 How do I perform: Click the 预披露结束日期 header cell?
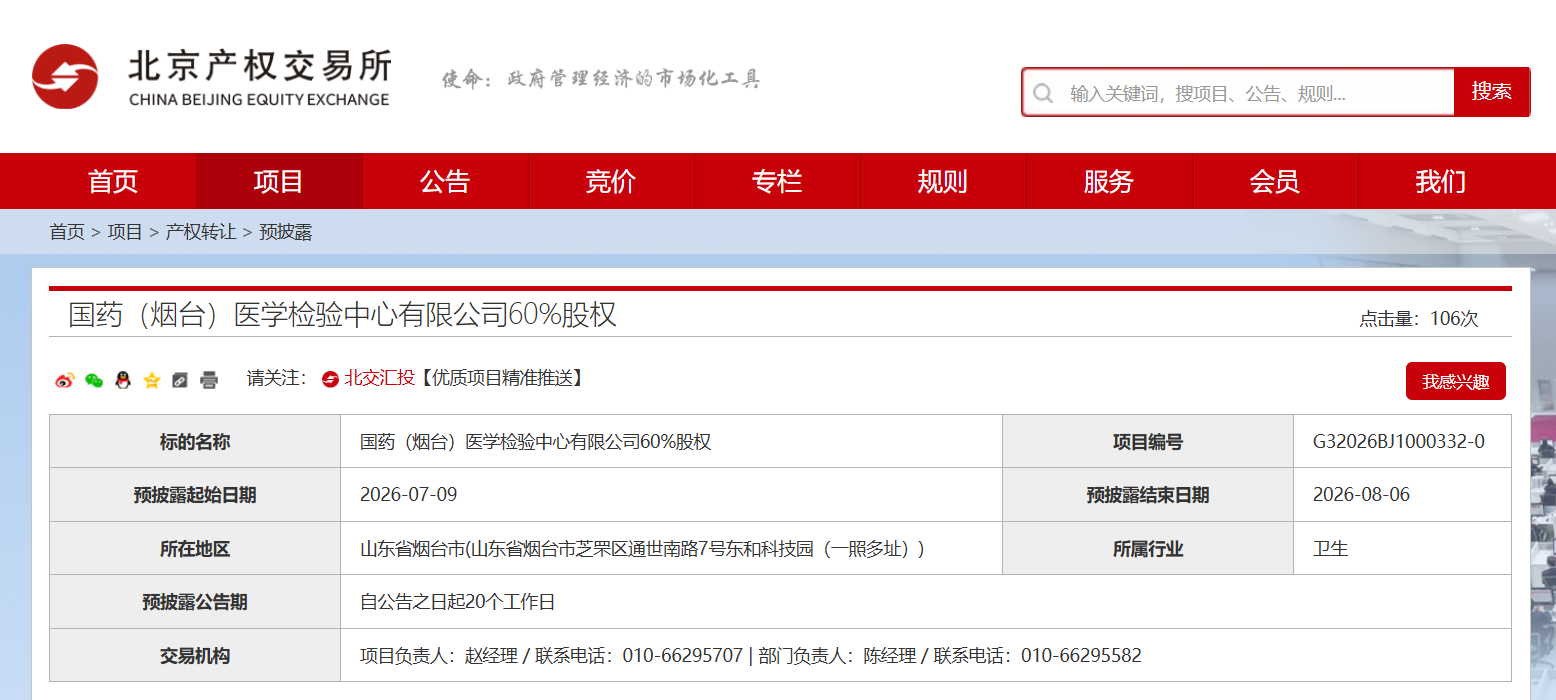click(x=1148, y=495)
